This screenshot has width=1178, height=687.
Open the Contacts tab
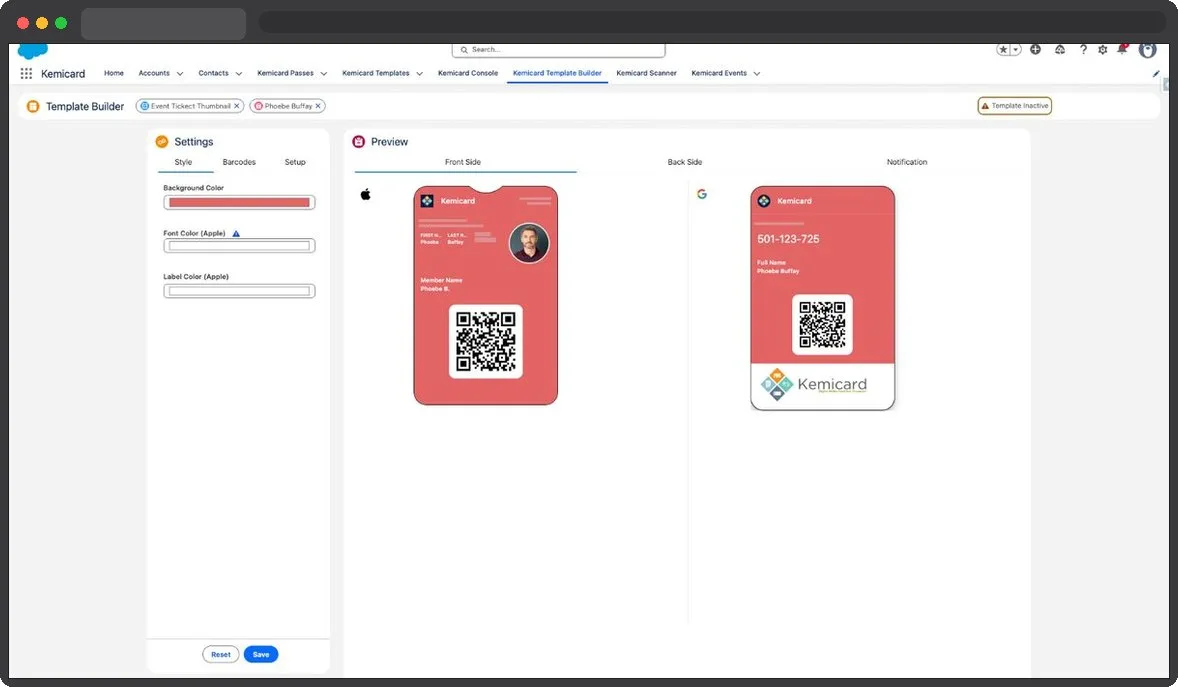tap(213, 73)
